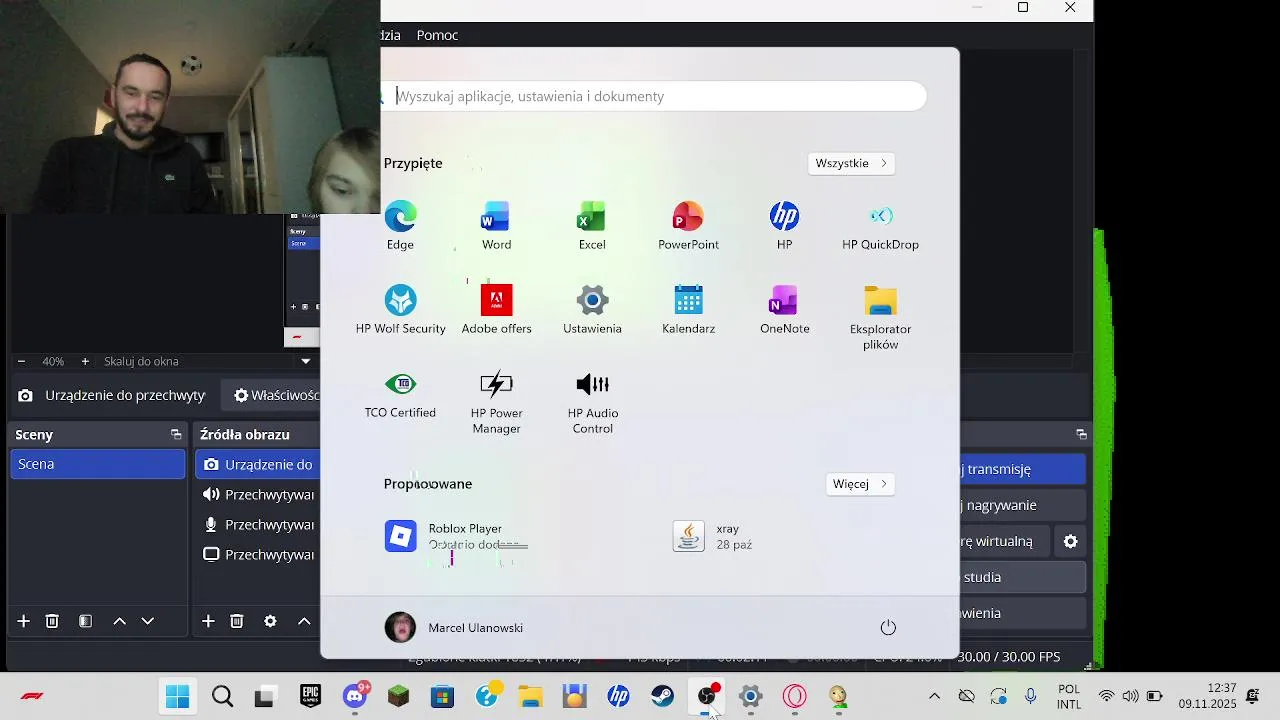Open TCO Certified app
Screen dimensions: 1280x720
pyautogui.click(x=400, y=394)
